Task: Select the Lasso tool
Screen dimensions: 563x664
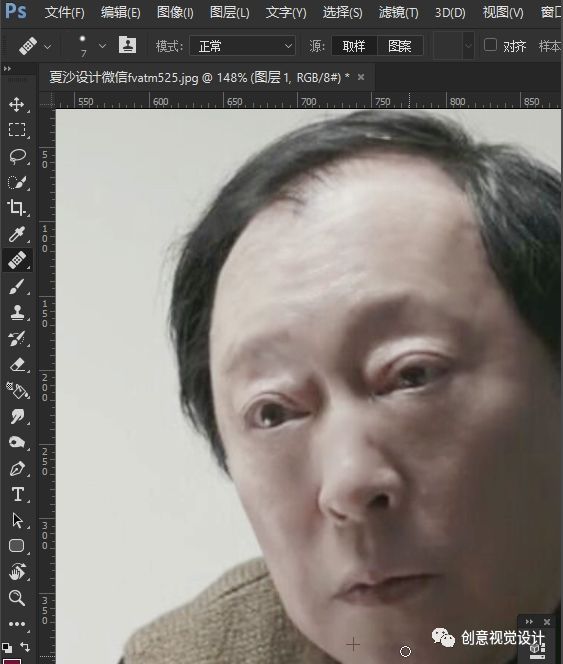Action: click(x=17, y=156)
